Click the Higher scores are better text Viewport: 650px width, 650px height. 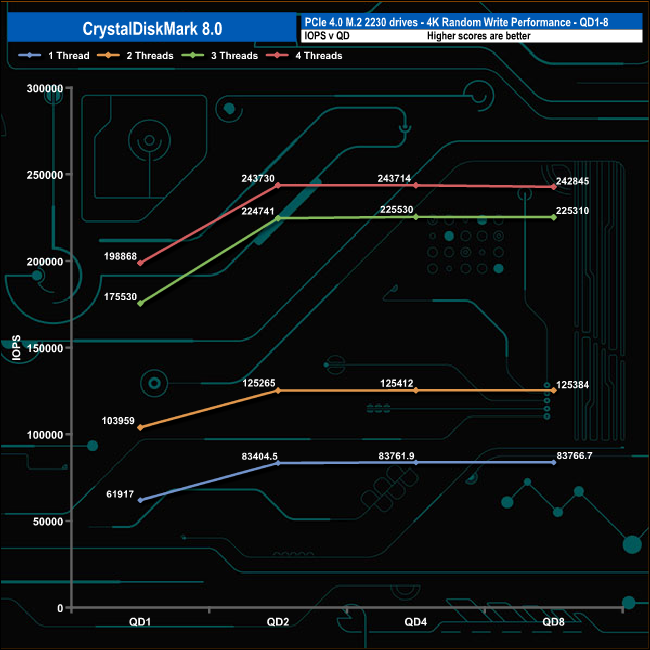(479, 36)
